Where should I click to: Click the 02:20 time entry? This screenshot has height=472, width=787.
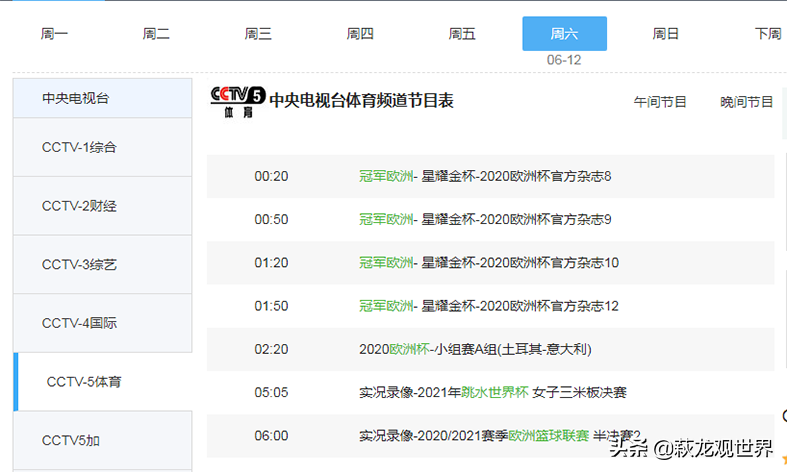coord(272,349)
